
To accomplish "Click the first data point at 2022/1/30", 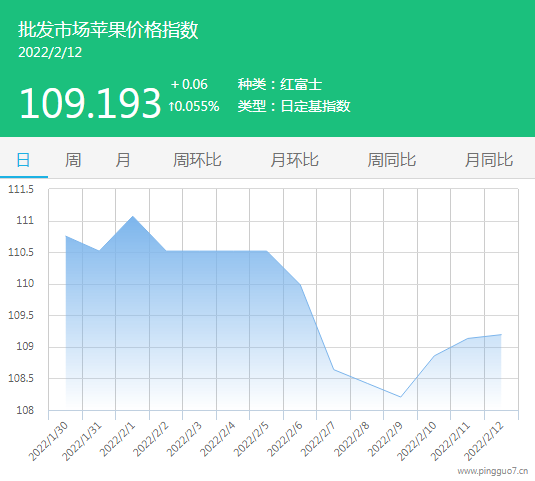I will (x=66, y=236).
